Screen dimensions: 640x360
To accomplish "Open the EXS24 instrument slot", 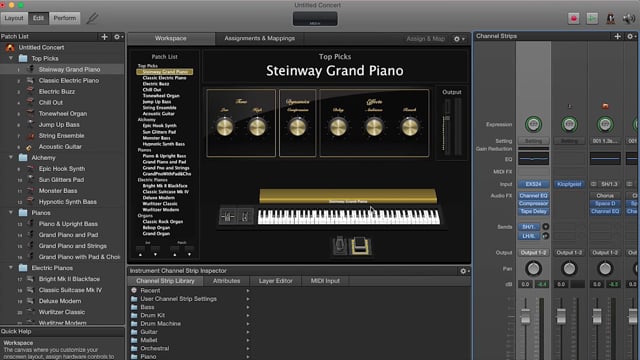I will click(x=533, y=184).
